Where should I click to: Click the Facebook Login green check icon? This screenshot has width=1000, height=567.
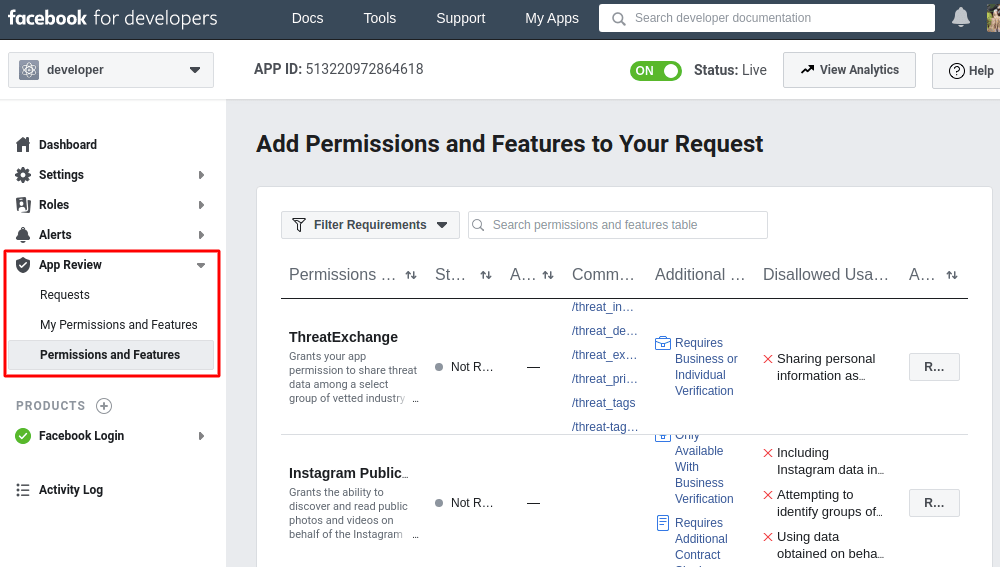click(23, 436)
